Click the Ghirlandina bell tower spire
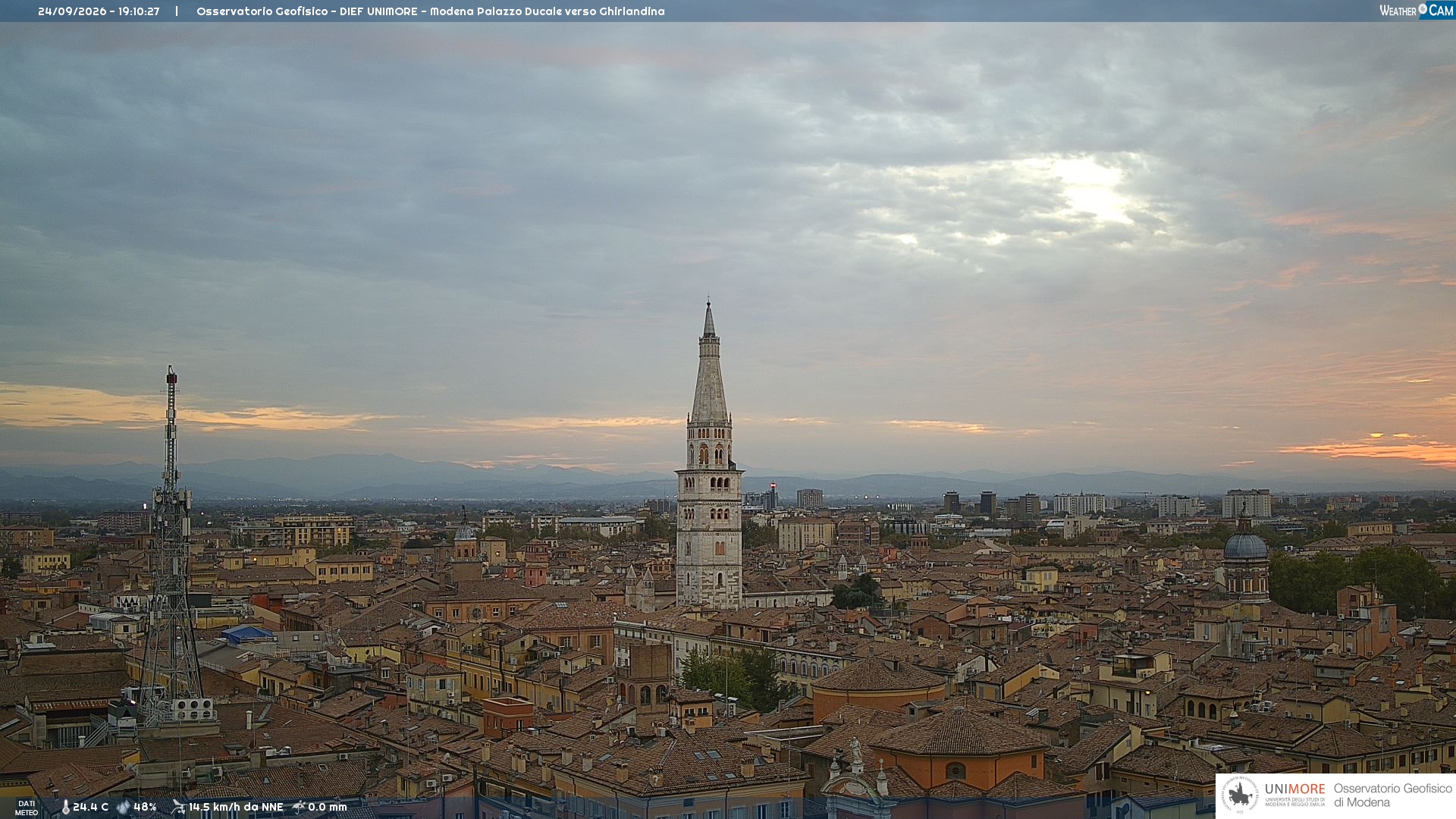The height and width of the screenshot is (819, 1456). coord(709,364)
